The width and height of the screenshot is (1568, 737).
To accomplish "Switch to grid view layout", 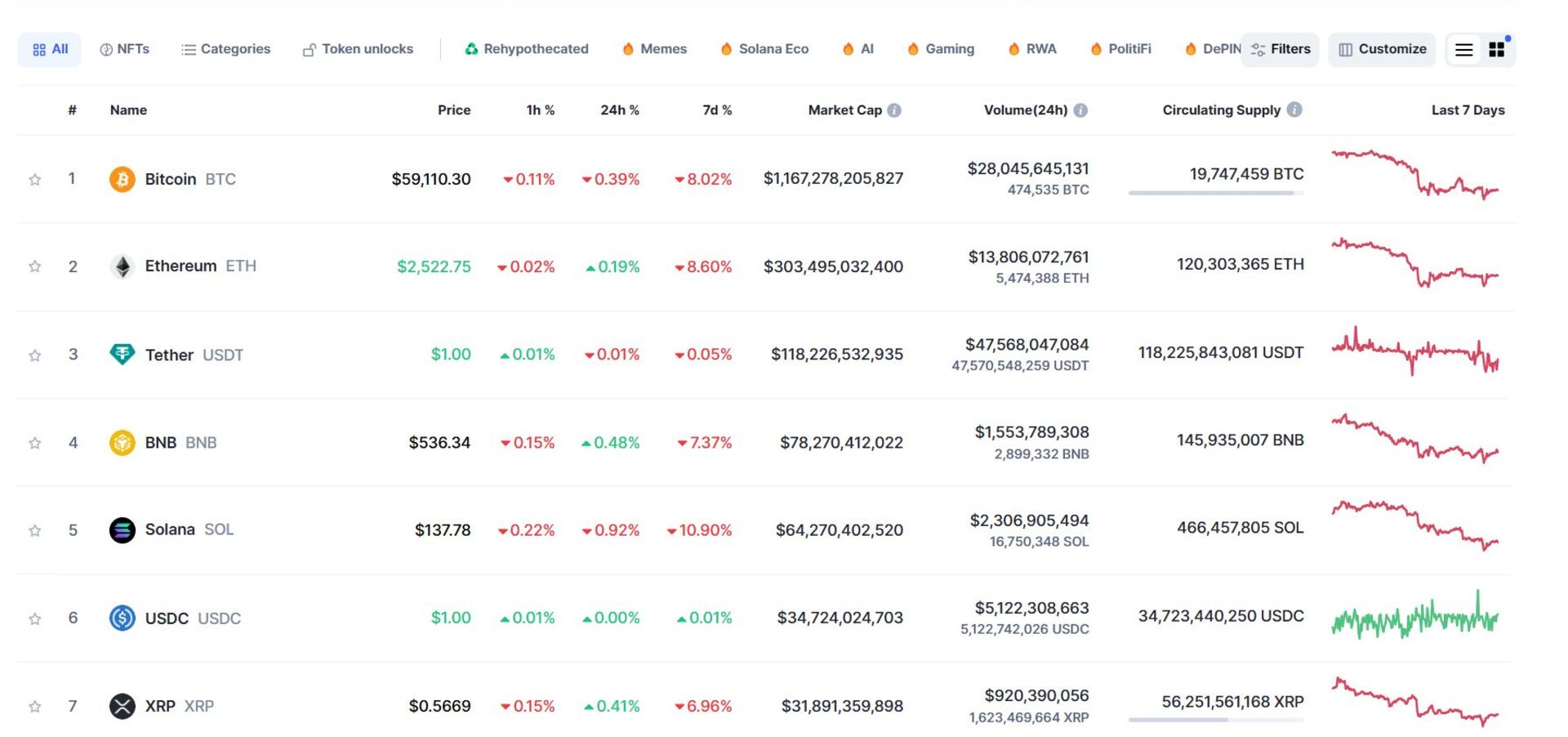I will coord(1497,50).
